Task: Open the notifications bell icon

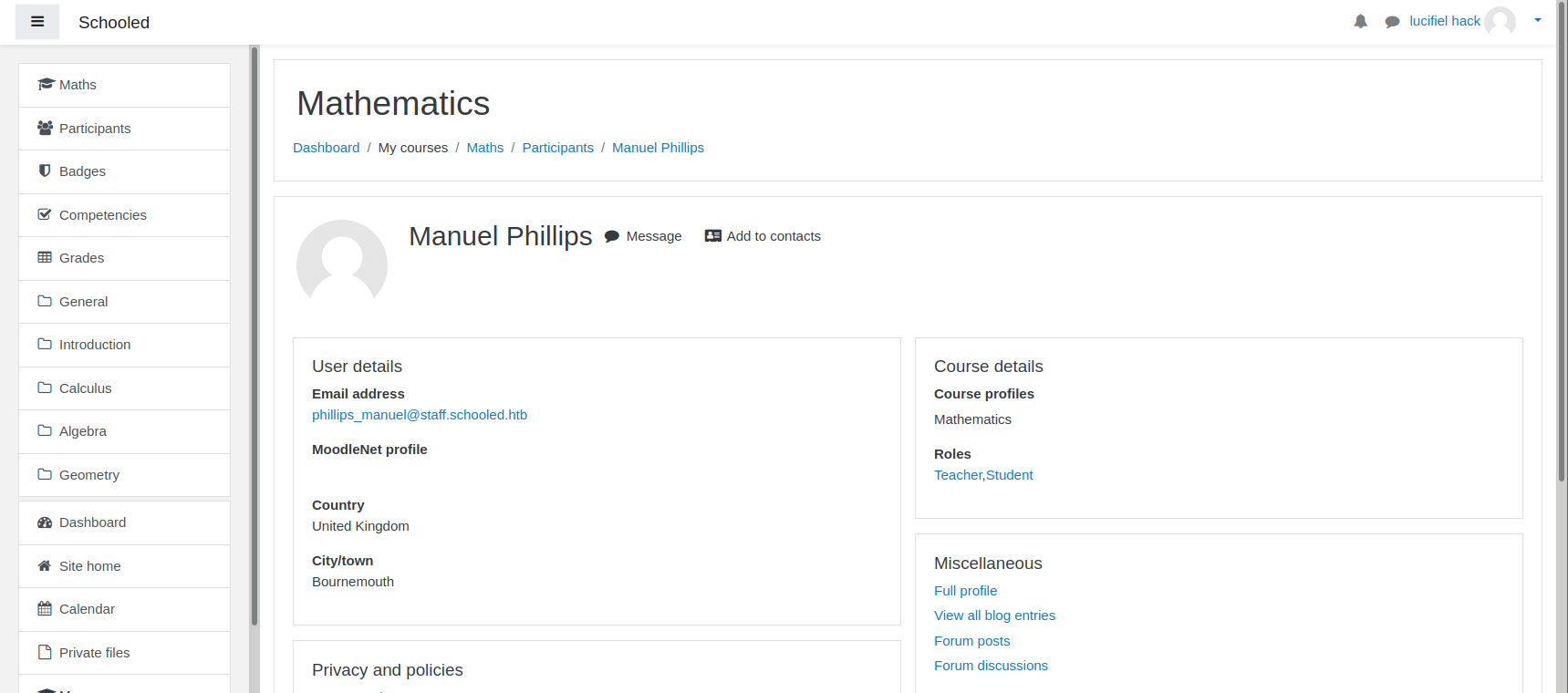Action: click(1360, 21)
